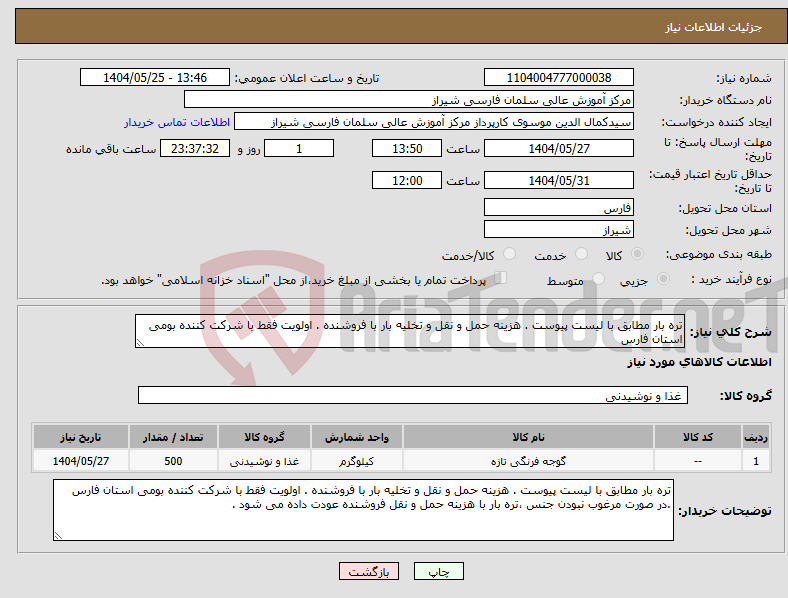Click the resize handle of description textarea
The height and width of the screenshot is (598, 788).
pos(140,343)
